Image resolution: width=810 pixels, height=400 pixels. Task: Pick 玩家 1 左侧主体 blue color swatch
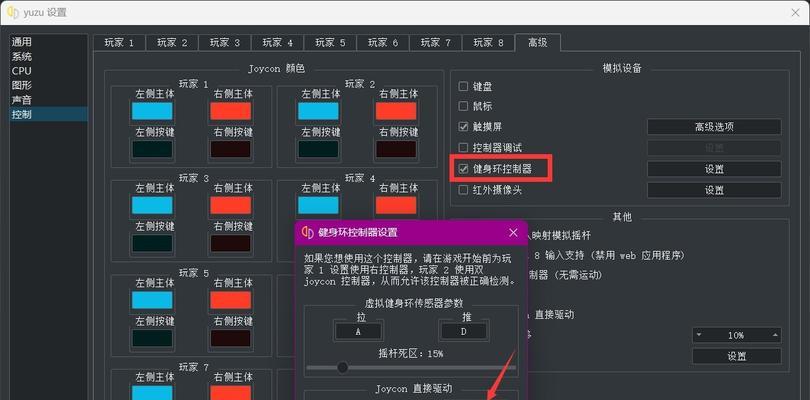(x=152, y=111)
